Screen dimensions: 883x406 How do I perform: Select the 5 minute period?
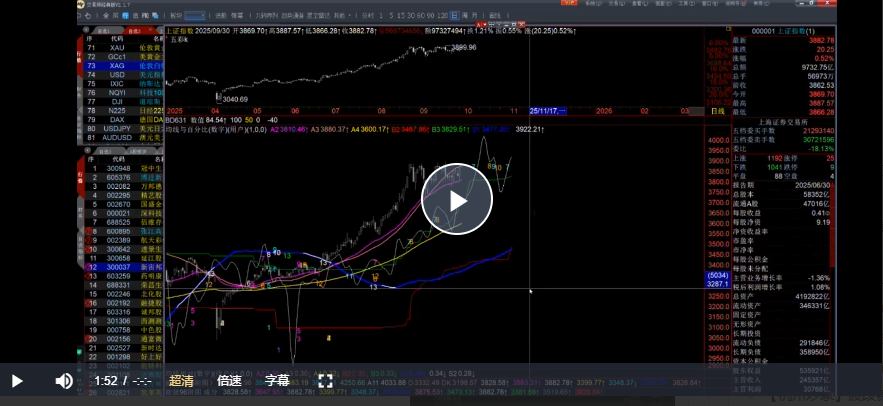pyautogui.click(x=391, y=16)
